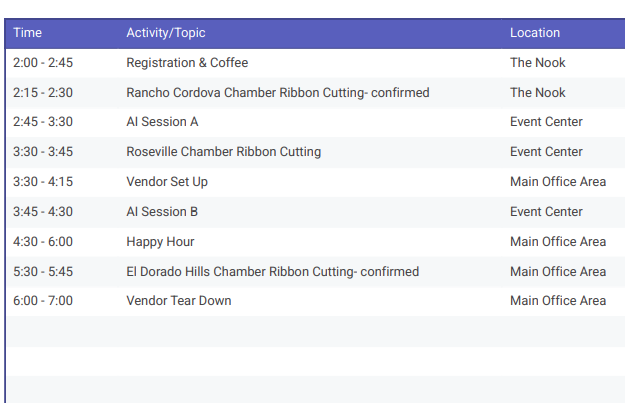Click the Activity/Topic column header
The width and height of the screenshot is (625, 403).
coord(166,33)
